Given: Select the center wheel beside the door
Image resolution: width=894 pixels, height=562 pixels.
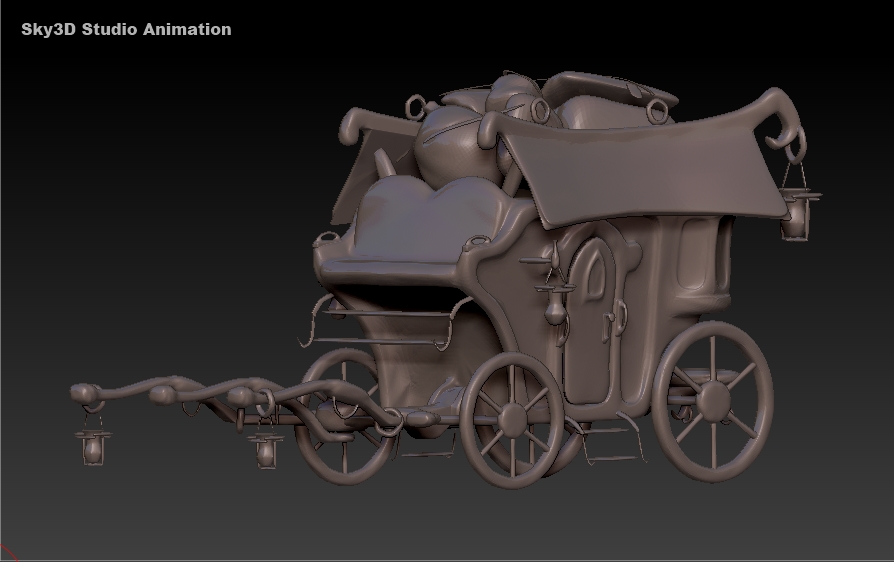Looking at the screenshot, I should pyautogui.click(x=512, y=420).
